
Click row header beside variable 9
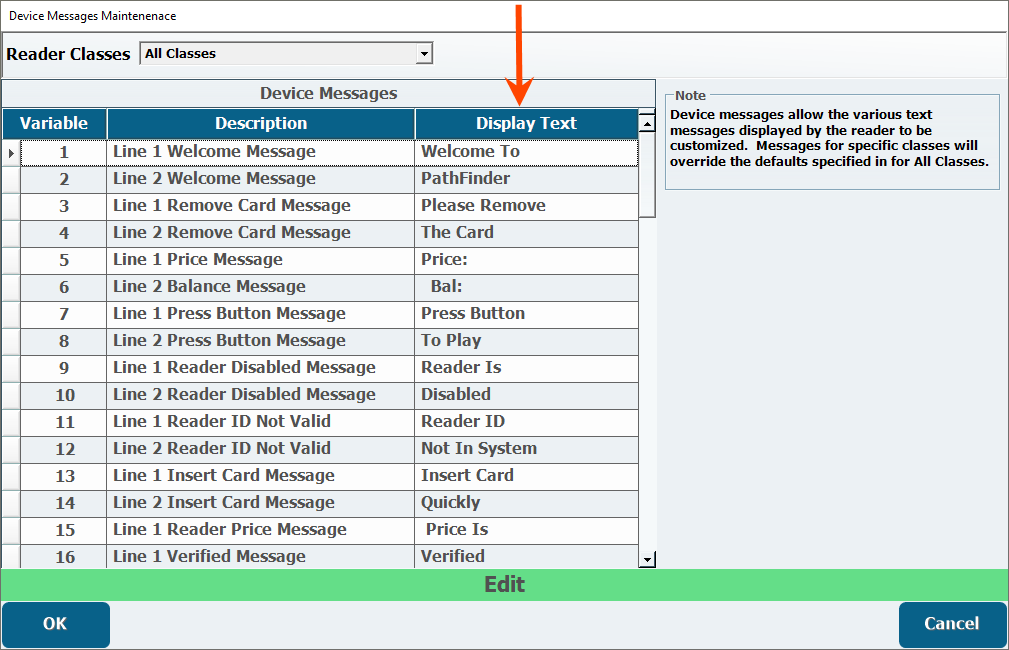tap(11, 369)
